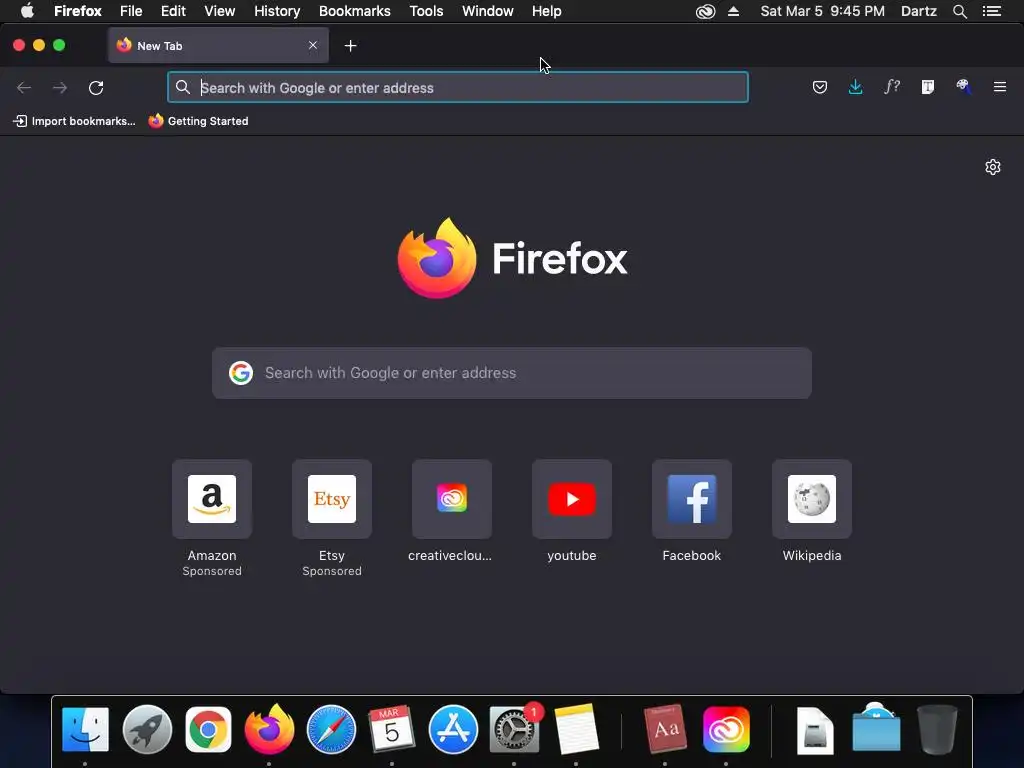This screenshot has width=1024, height=768.
Task: Reload the current page
Action: click(96, 88)
